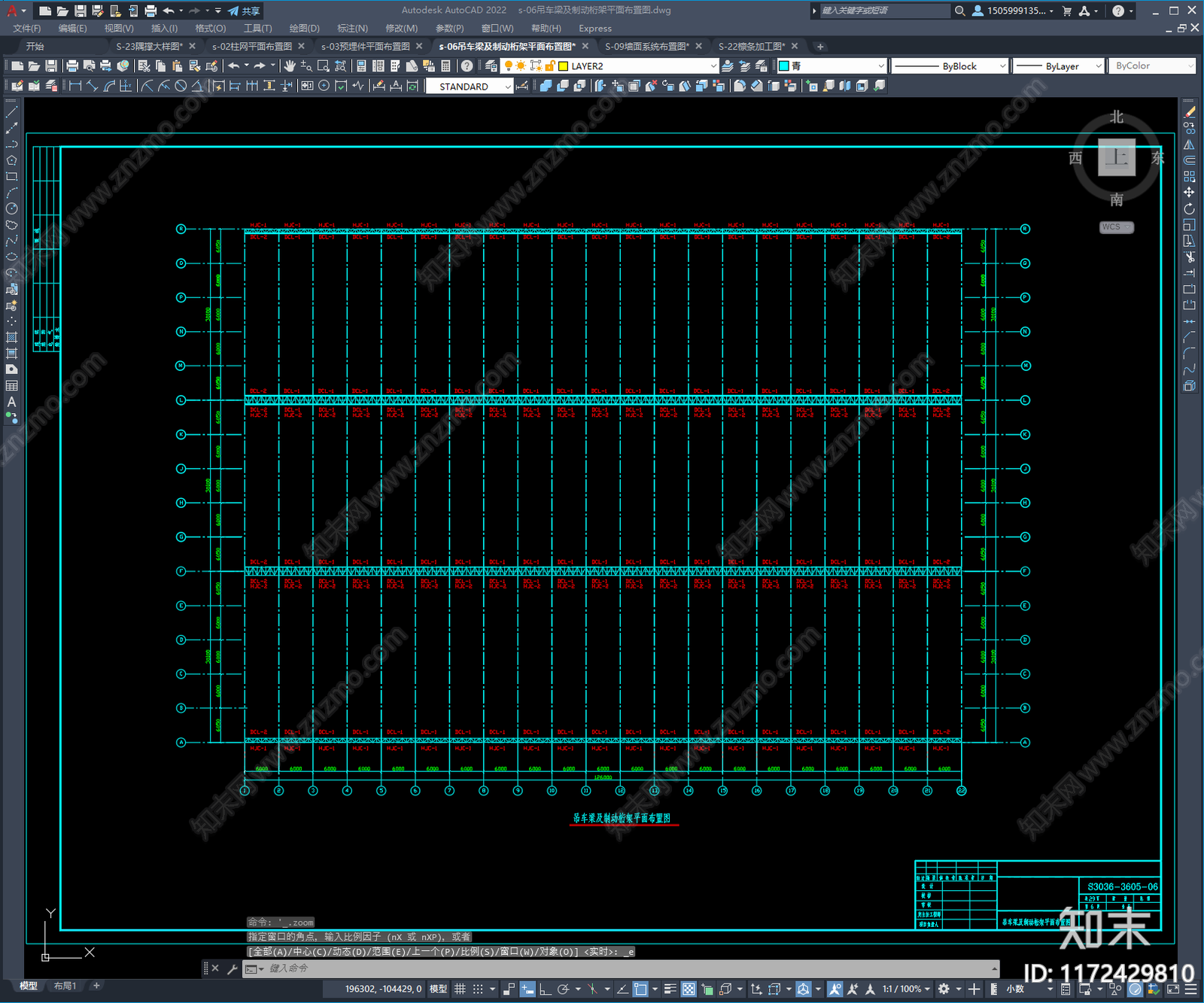
Task: Open the 视图(V) menu
Action: [119, 28]
